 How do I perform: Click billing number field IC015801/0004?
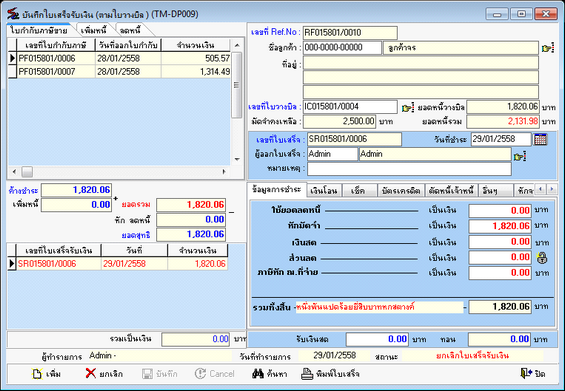pos(350,107)
